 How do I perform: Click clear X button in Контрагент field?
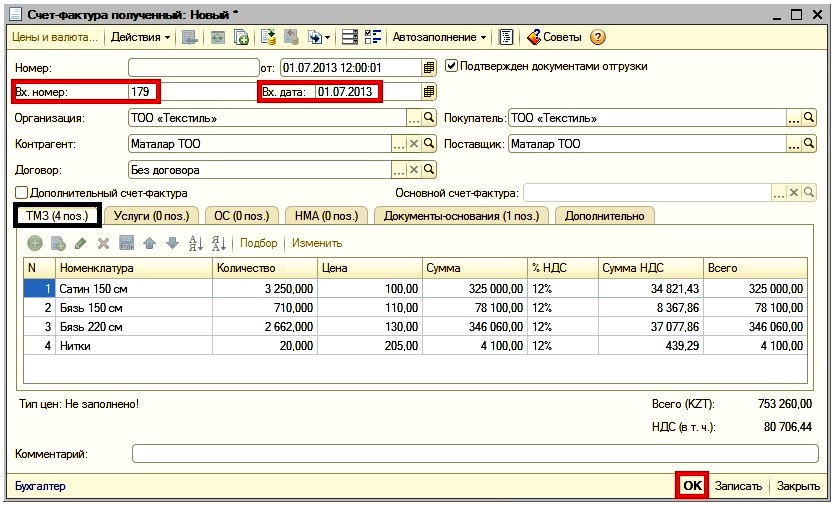[413, 144]
